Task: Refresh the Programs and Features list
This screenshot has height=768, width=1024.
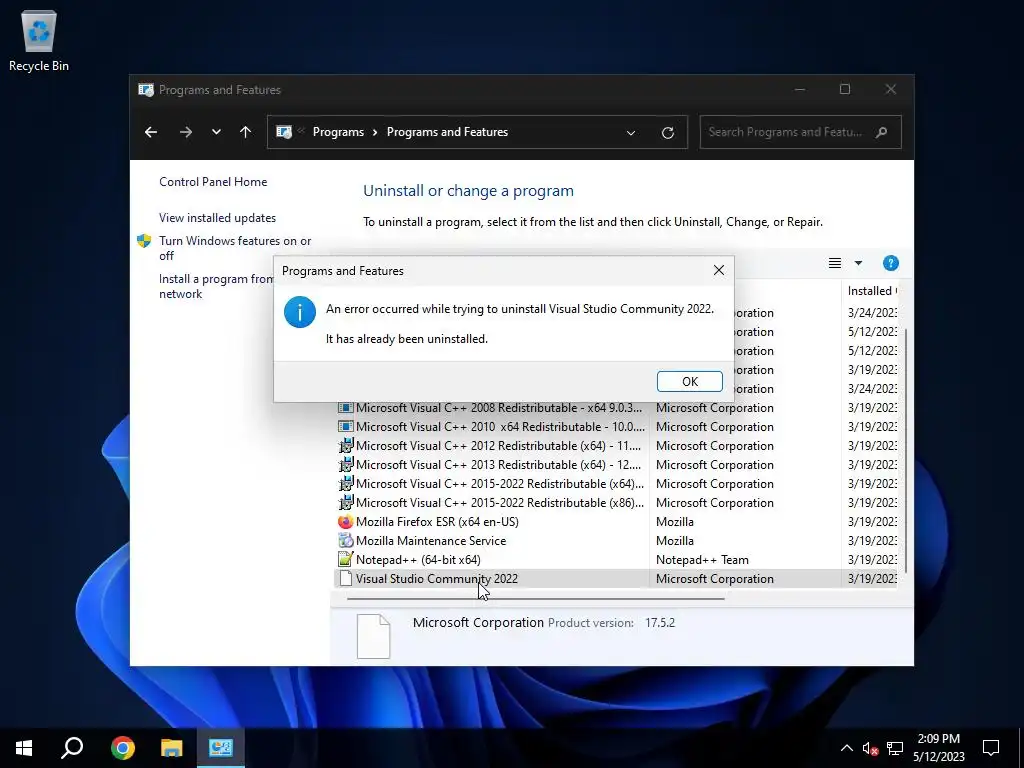Action: tap(667, 133)
